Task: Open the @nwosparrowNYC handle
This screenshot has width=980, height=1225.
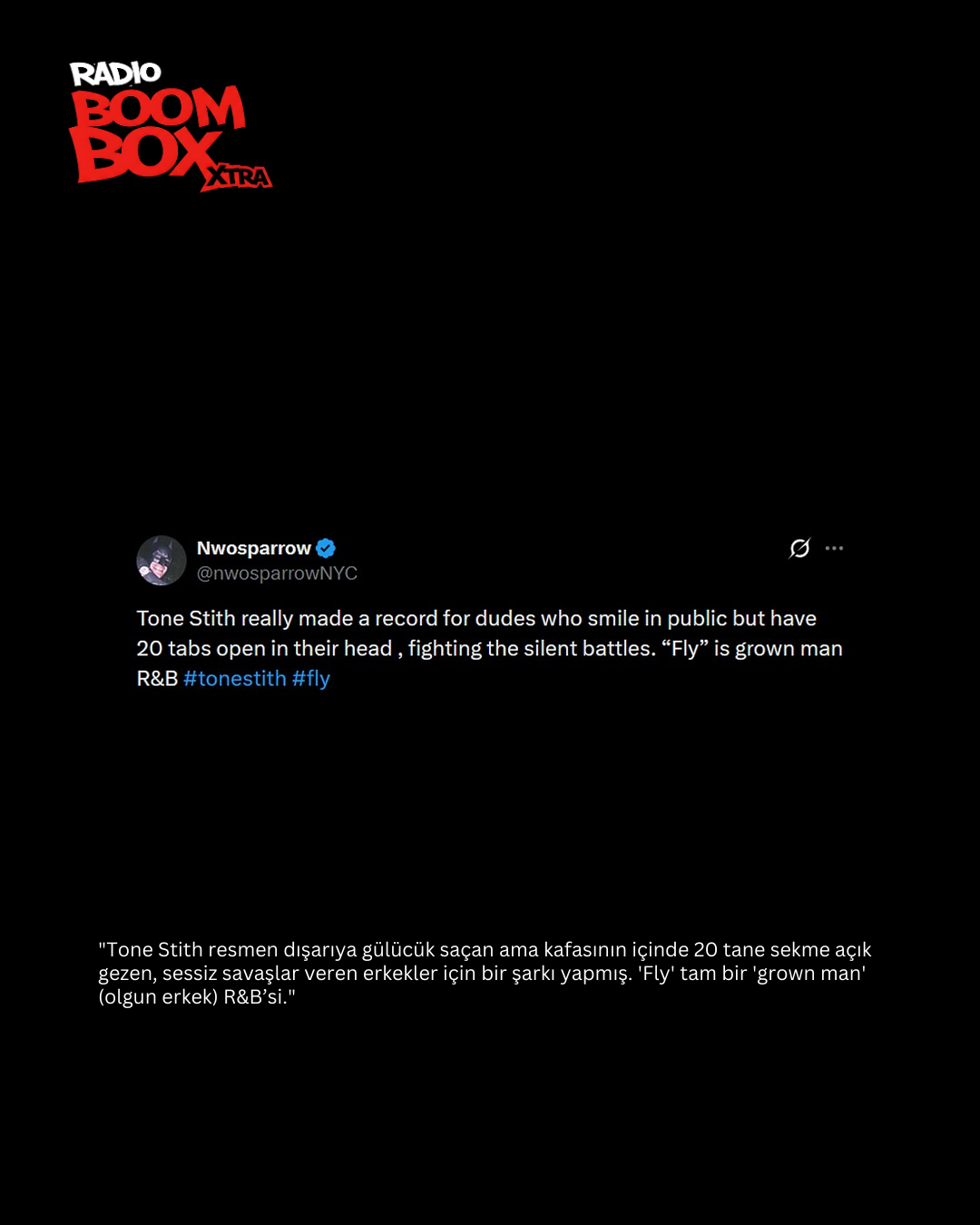Action: pyautogui.click(x=277, y=573)
